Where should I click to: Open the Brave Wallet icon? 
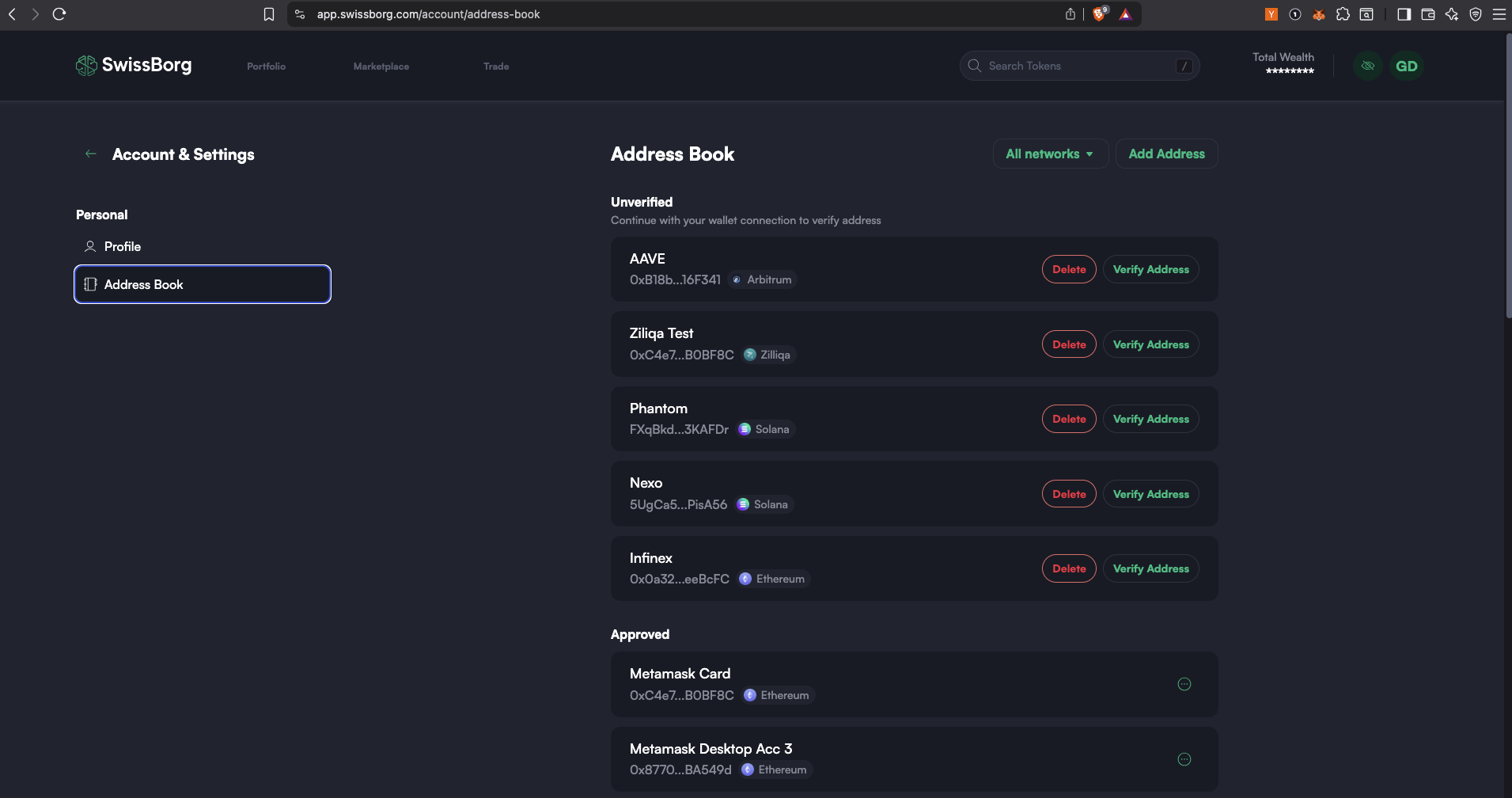[x=1428, y=14]
